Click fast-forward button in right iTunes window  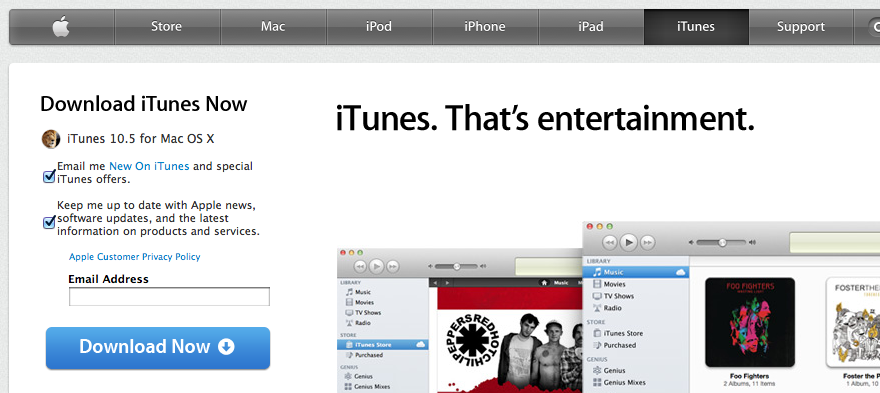click(647, 243)
